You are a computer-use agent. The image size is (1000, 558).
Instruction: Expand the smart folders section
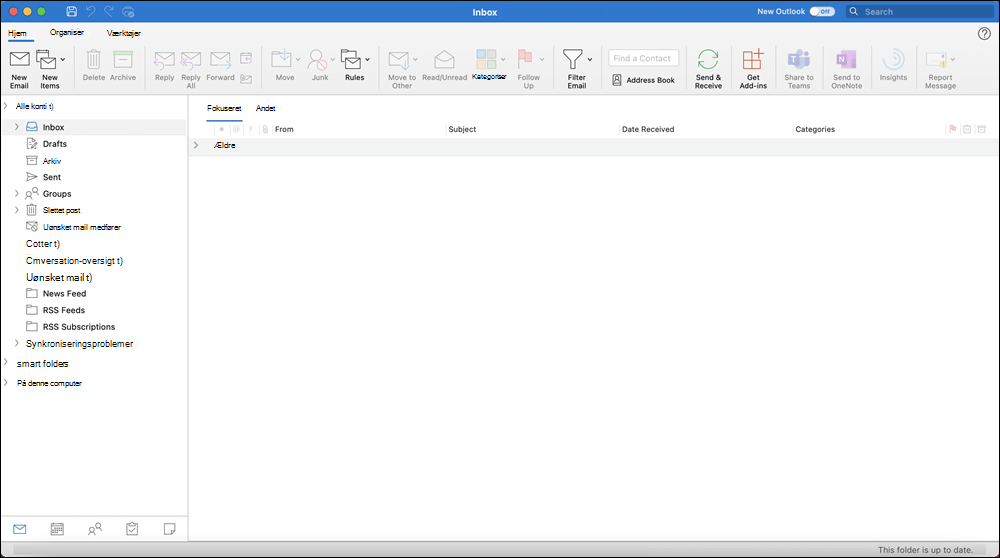[x=6, y=363]
